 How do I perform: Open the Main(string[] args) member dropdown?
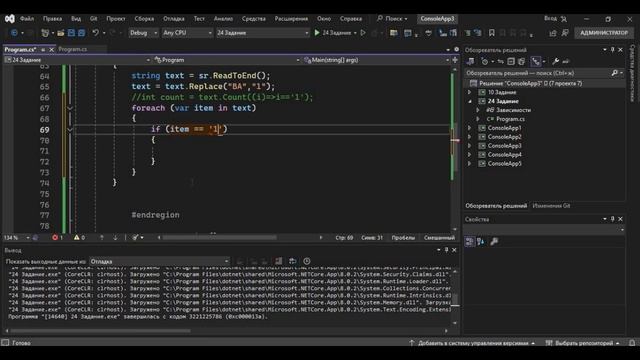point(376,60)
